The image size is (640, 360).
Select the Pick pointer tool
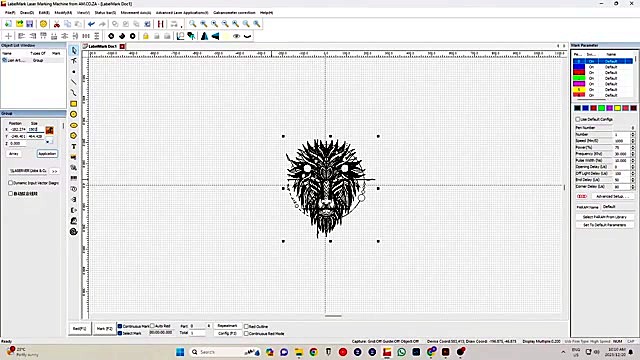[74, 50]
